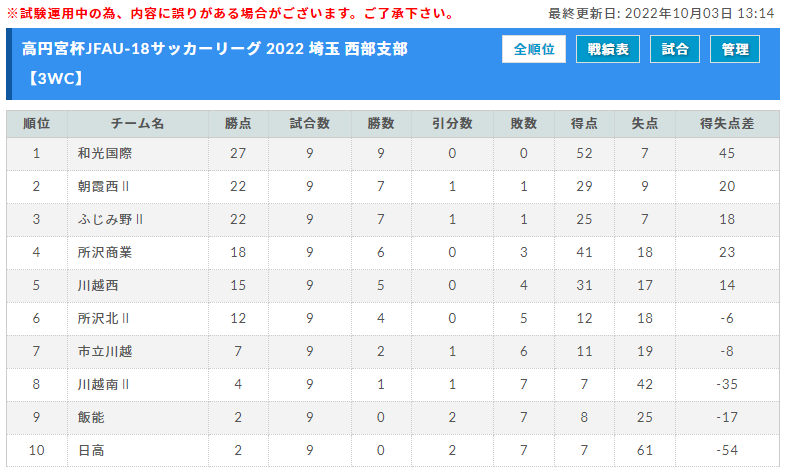
Task: Select the 川越西 team name
Action: point(98,285)
